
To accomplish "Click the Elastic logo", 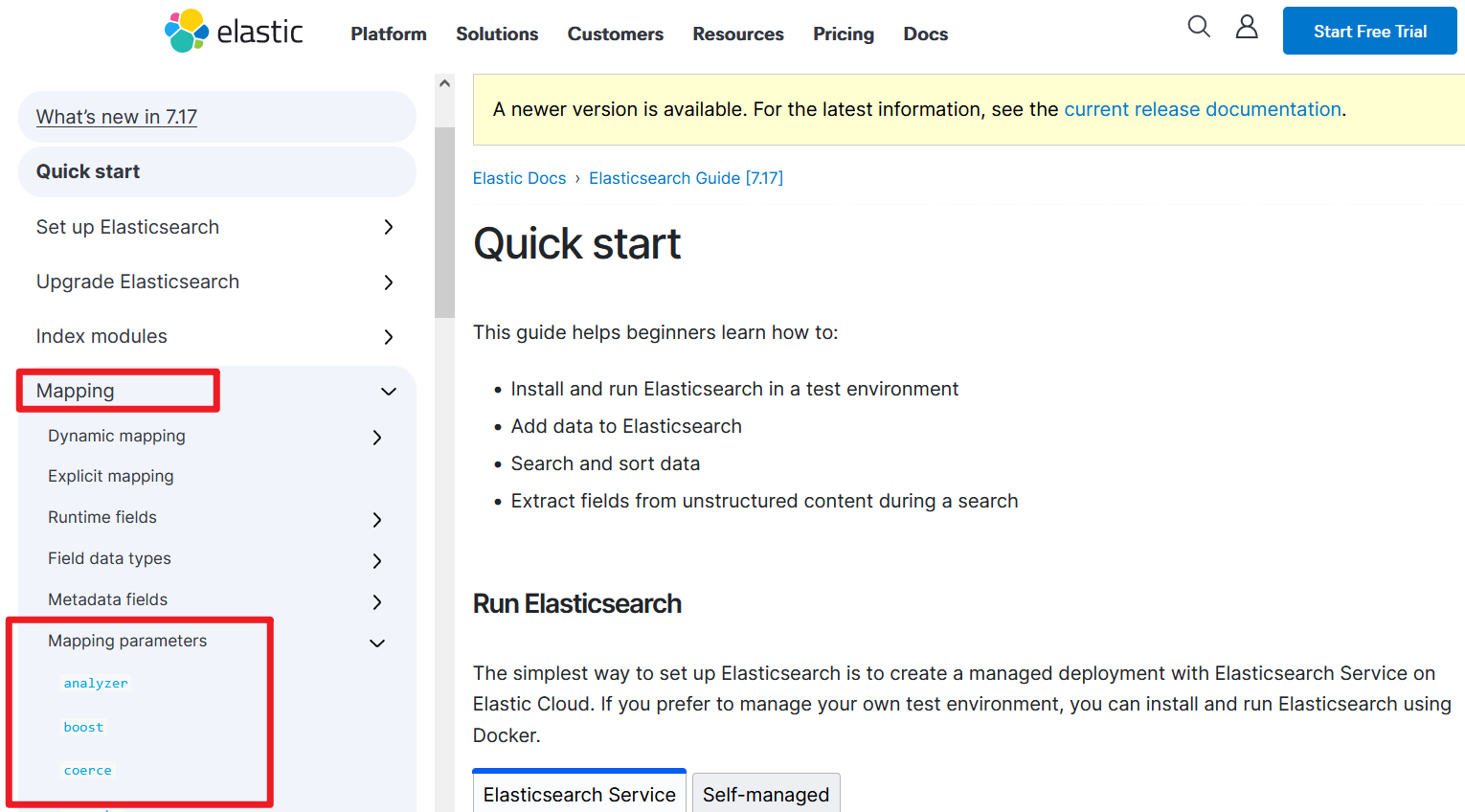I will pyautogui.click(x=234, y=32).
